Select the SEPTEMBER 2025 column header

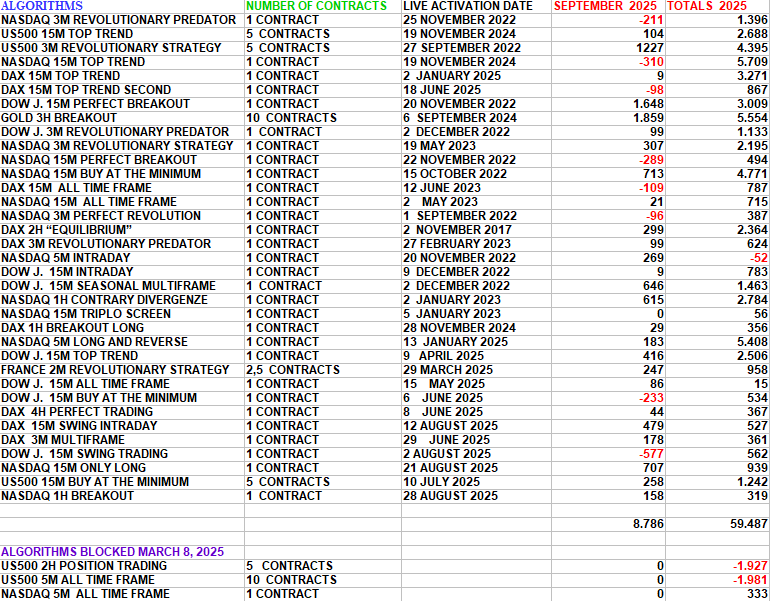point(609,6)
